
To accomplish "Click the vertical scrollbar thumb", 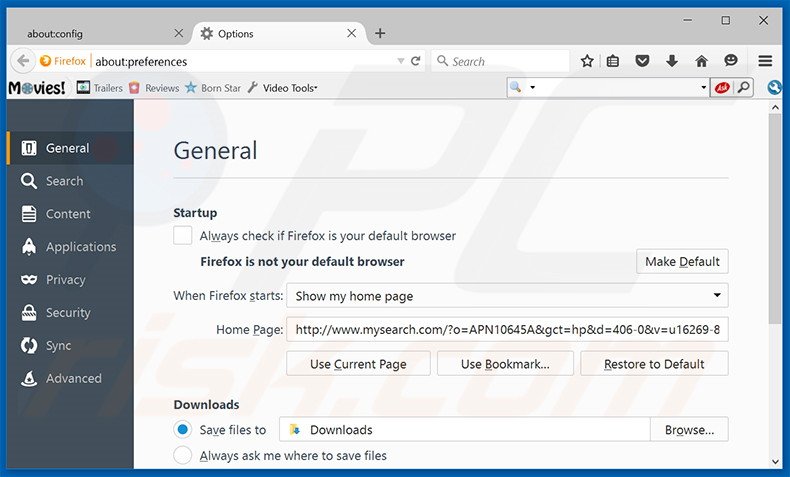I will click(775, 219).
